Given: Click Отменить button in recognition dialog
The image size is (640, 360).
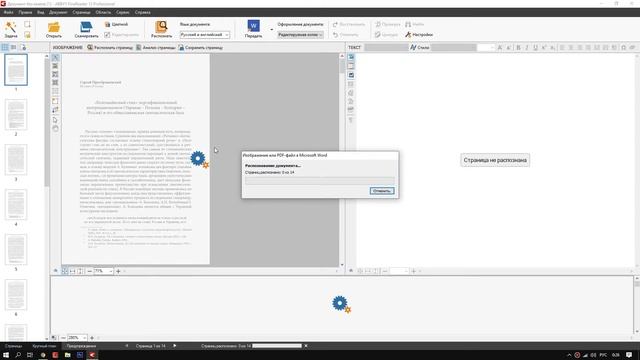Looking at the screenshot, I should click(x=382, y=191).
